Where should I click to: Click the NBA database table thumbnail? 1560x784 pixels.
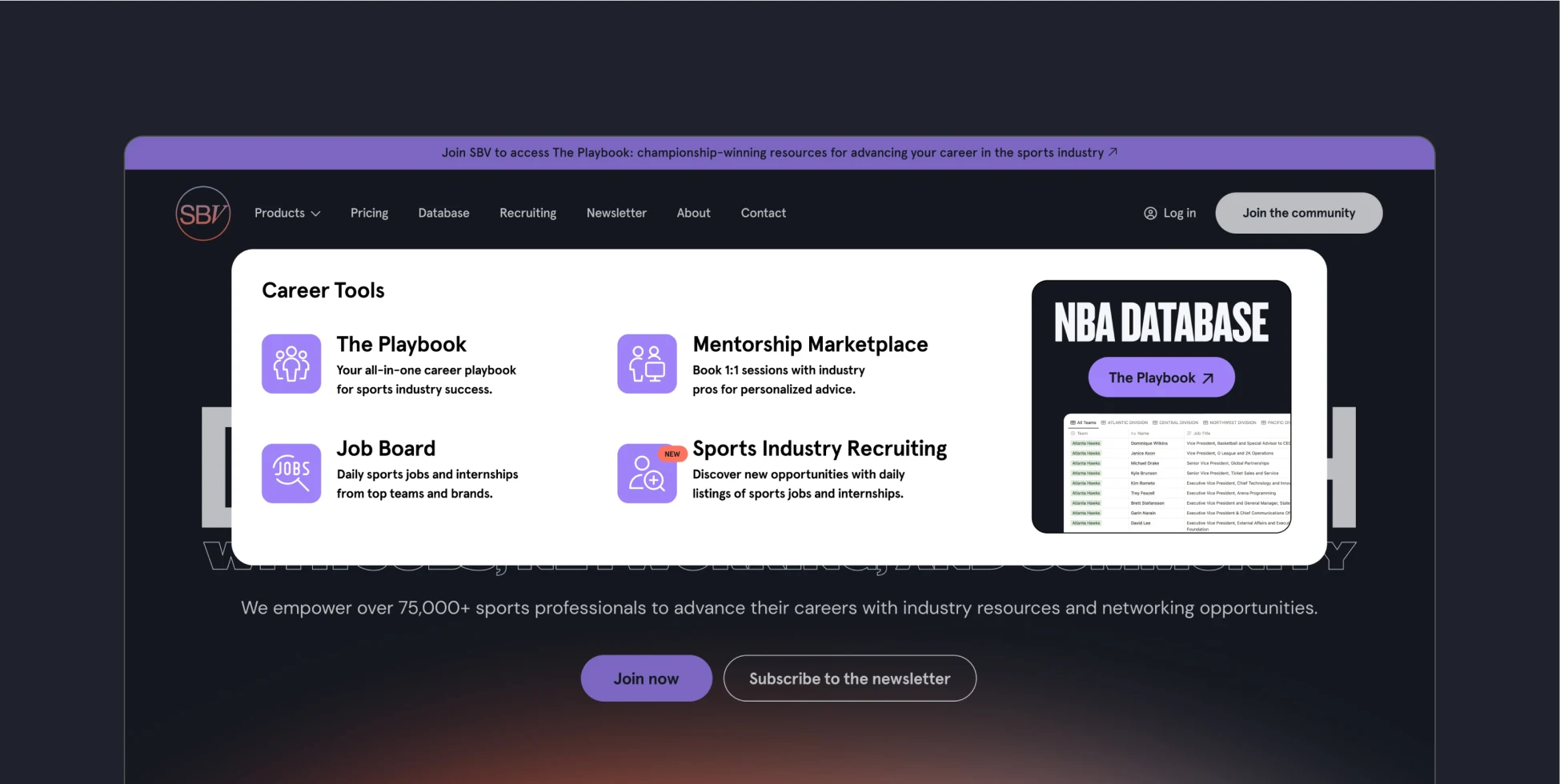click(x=1177, y=473)
